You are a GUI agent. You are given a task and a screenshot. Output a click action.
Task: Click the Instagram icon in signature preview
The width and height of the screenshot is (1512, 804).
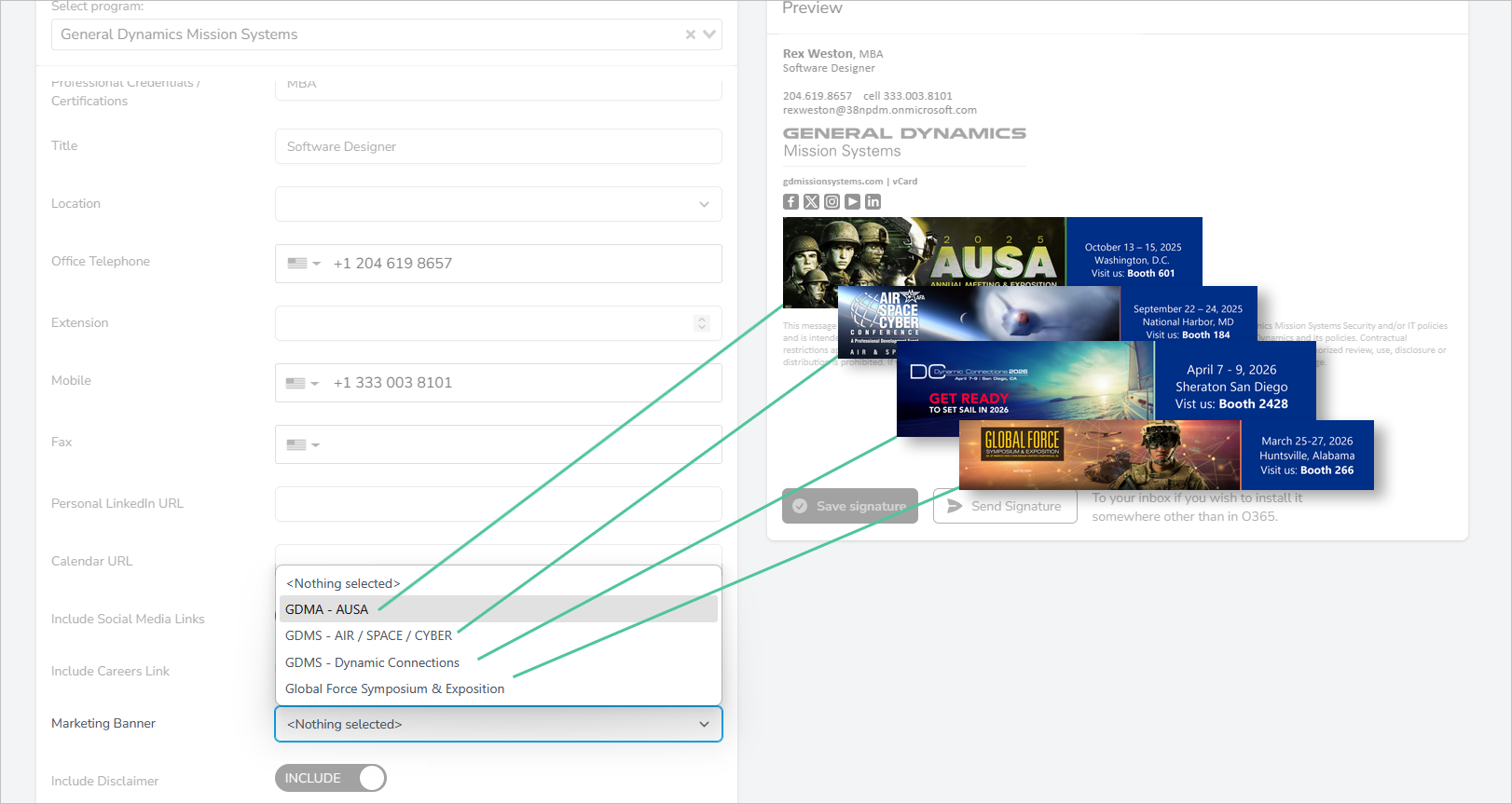(832, 202)
